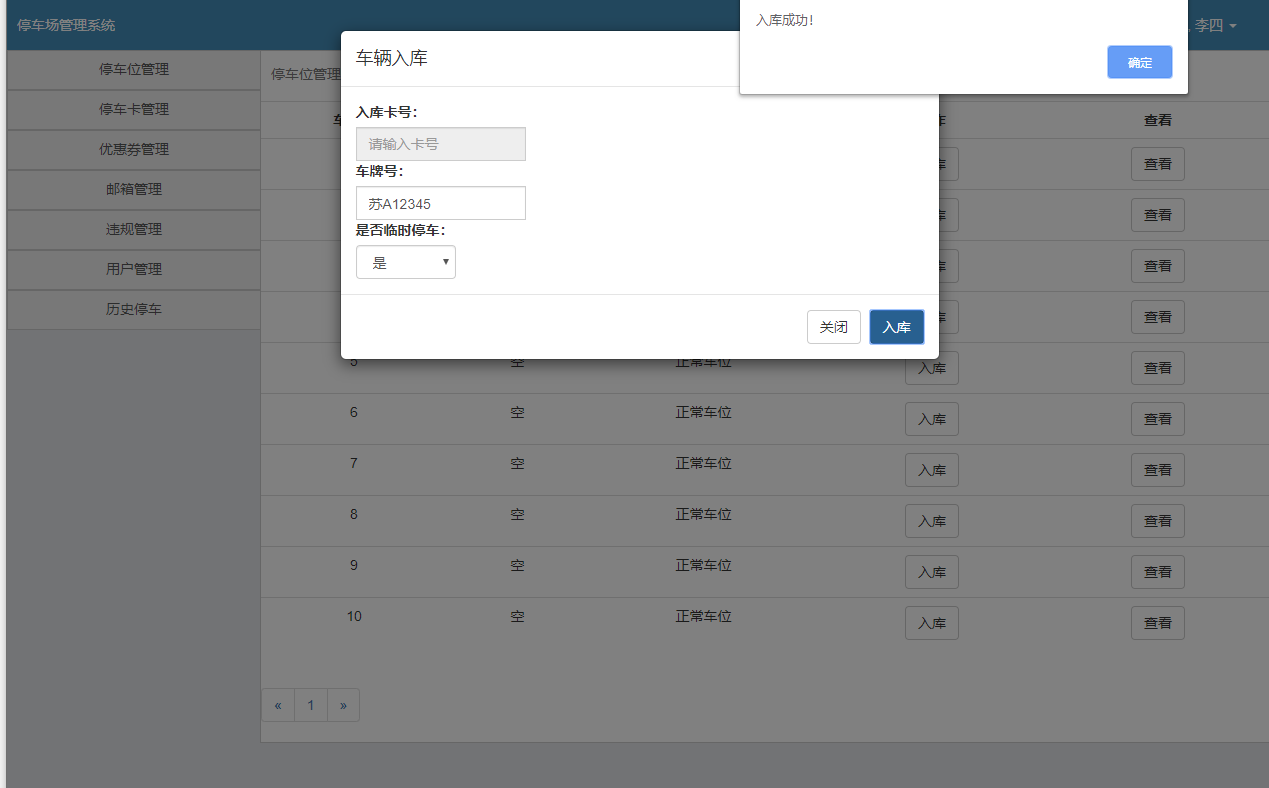1269x788 pixels.
Task: Confirm the 入库成功 success alert with 确定
Action: (x=1139, y=62)
